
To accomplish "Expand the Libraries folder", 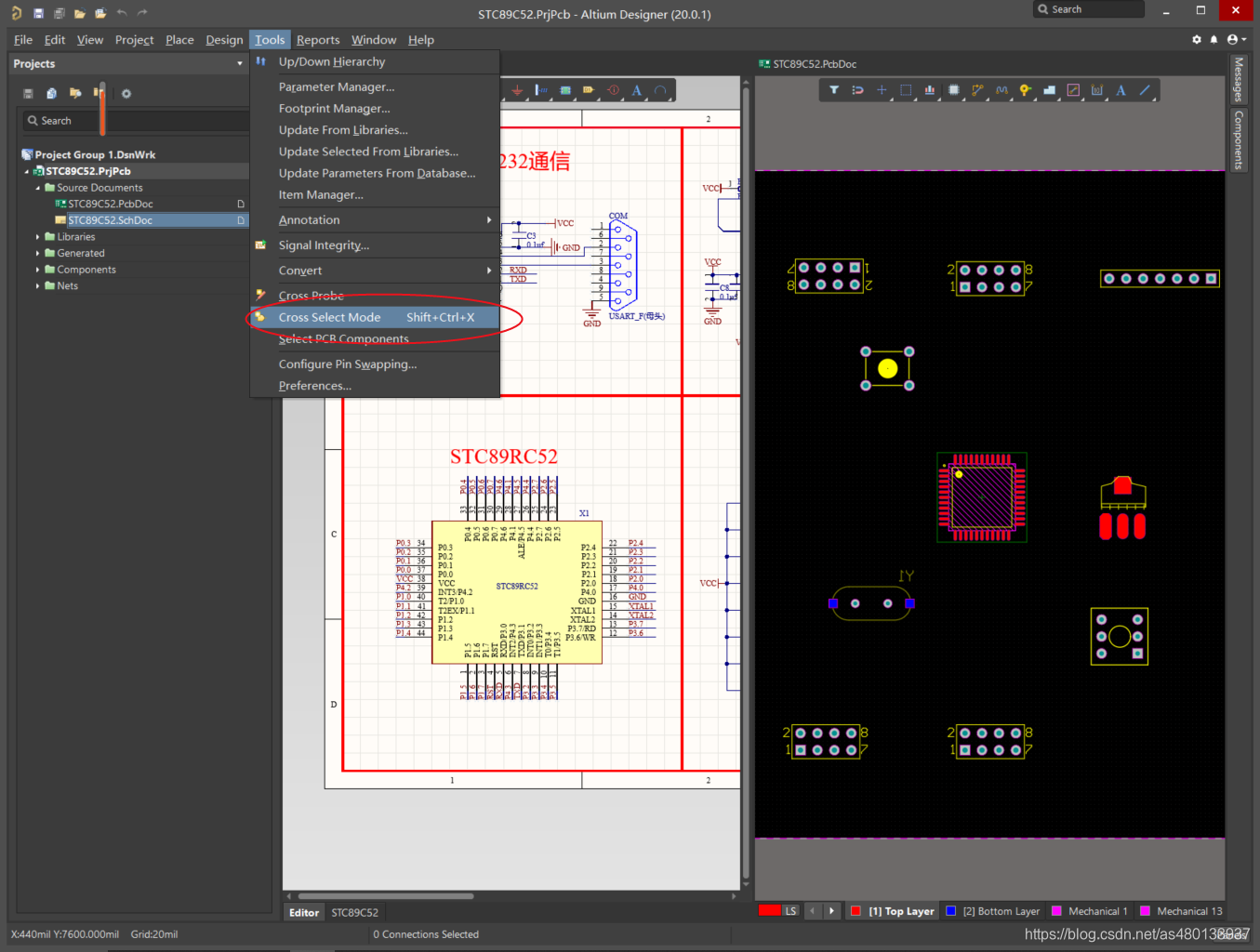I will click(x=38, y=237).
